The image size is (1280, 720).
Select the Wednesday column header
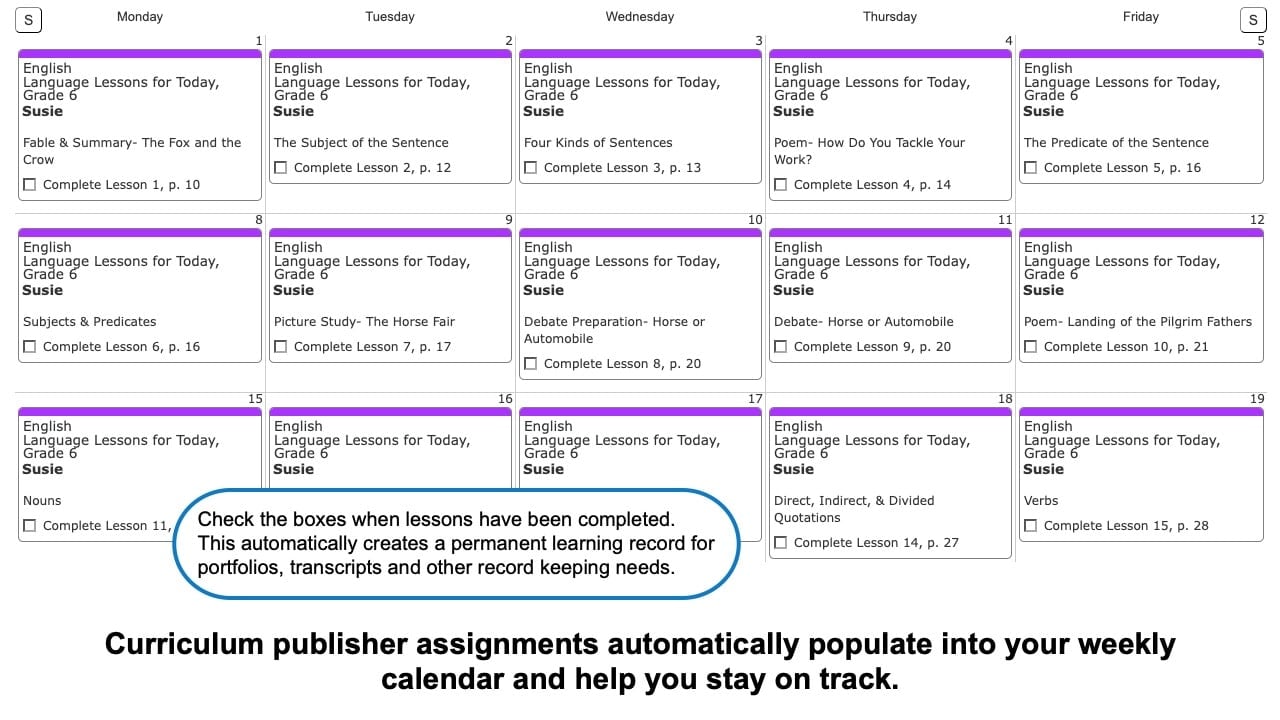639,17
